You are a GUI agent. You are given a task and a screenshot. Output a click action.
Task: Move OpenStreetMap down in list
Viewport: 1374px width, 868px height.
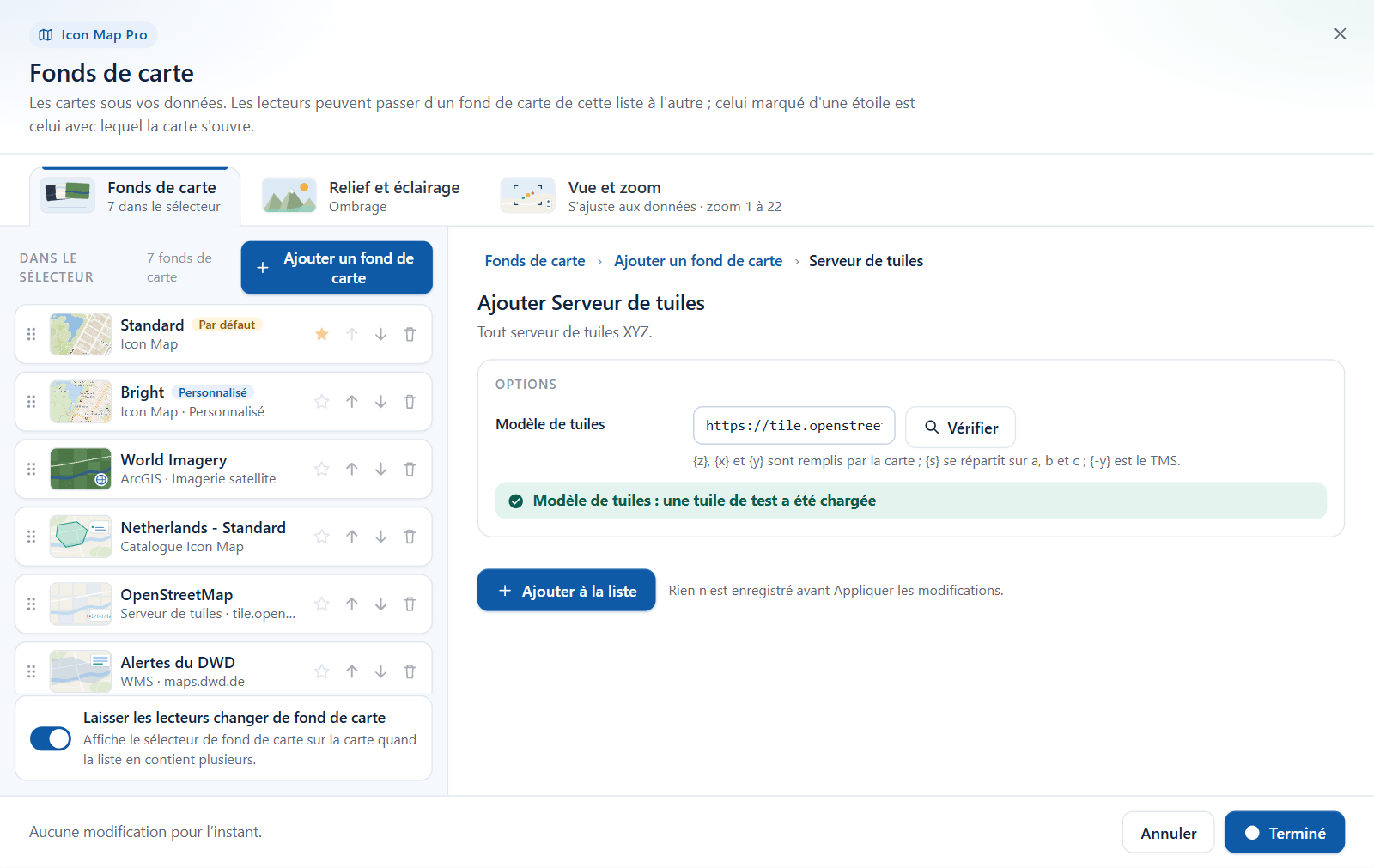pyautogui.click(x=380, y=604)
